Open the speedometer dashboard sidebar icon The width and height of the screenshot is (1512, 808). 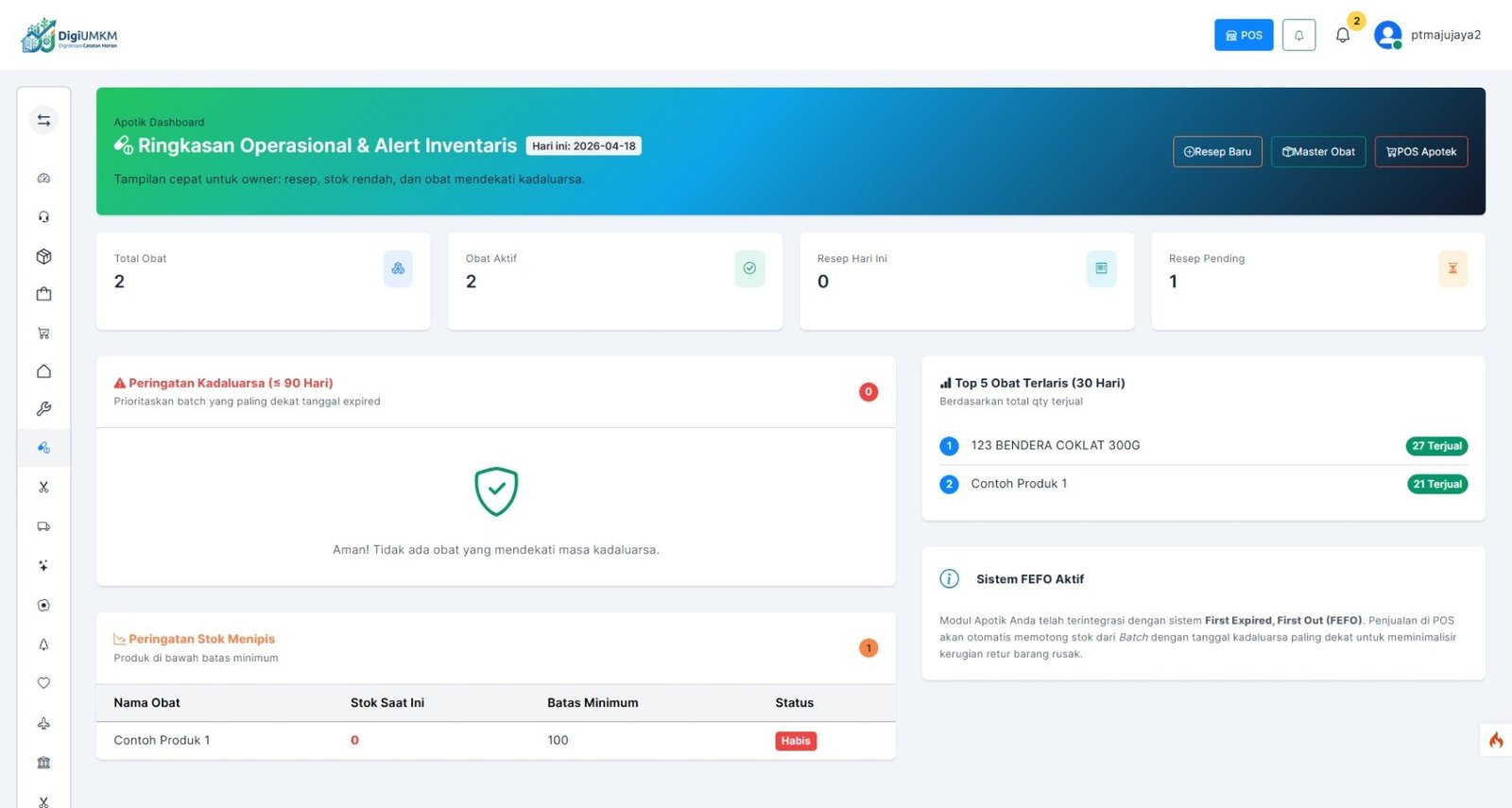pos(43,179)
